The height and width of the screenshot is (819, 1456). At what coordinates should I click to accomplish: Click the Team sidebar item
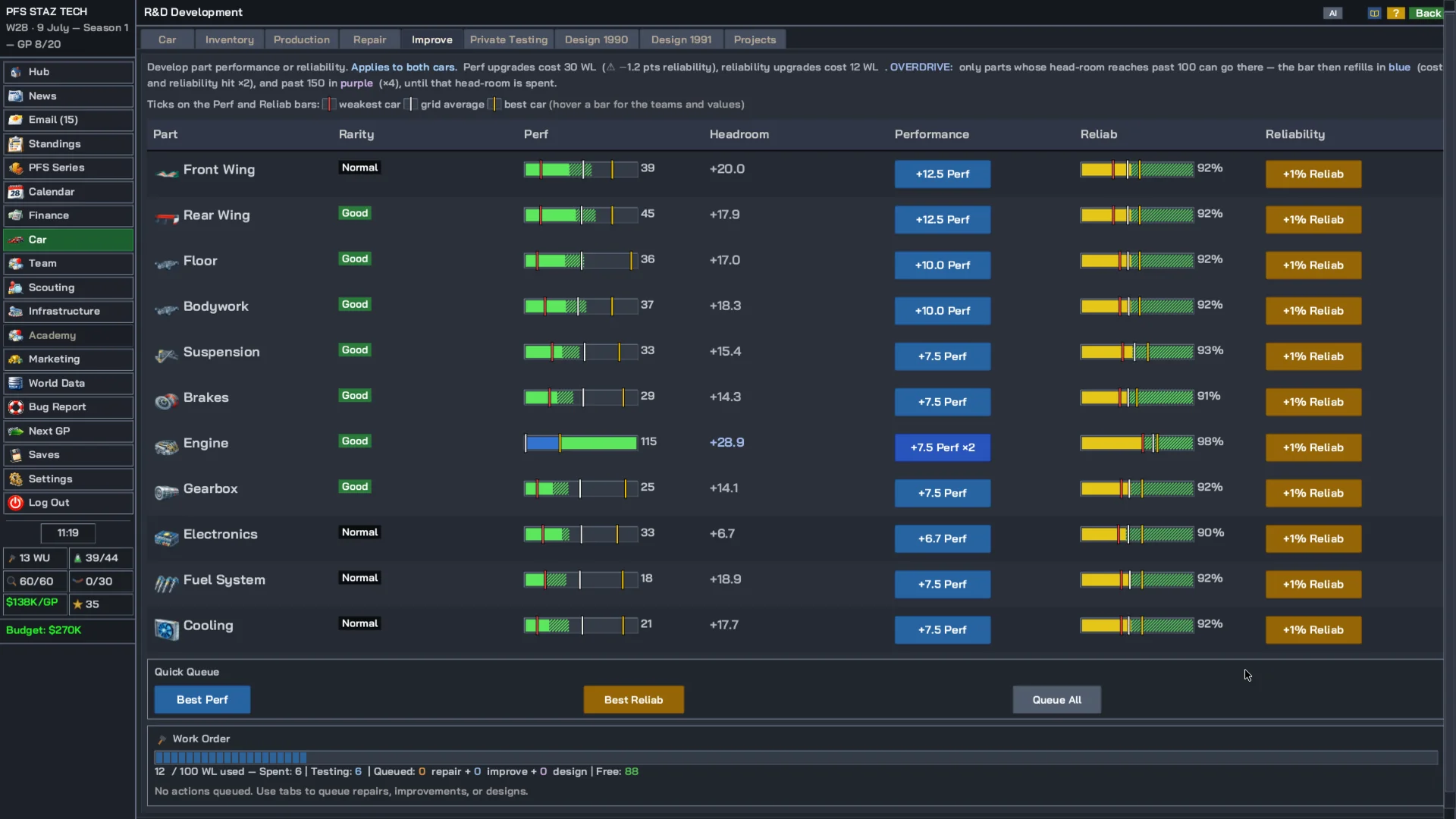tap(68, 263)
